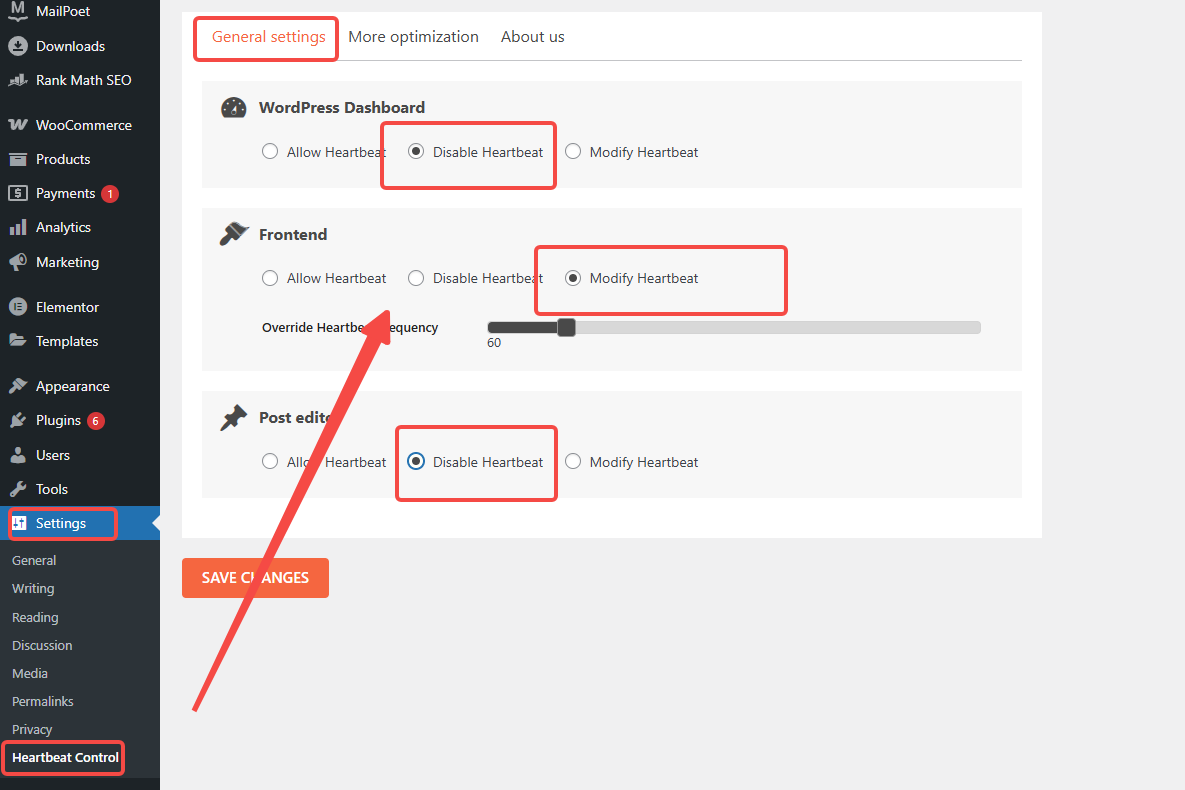
Task: Open Writing settings submenu link
Action: point(33,588)
